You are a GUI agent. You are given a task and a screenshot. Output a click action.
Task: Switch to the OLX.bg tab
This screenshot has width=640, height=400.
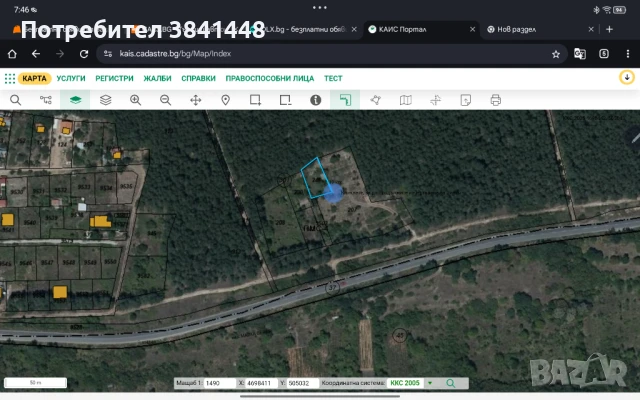click(x=303, y=29)
